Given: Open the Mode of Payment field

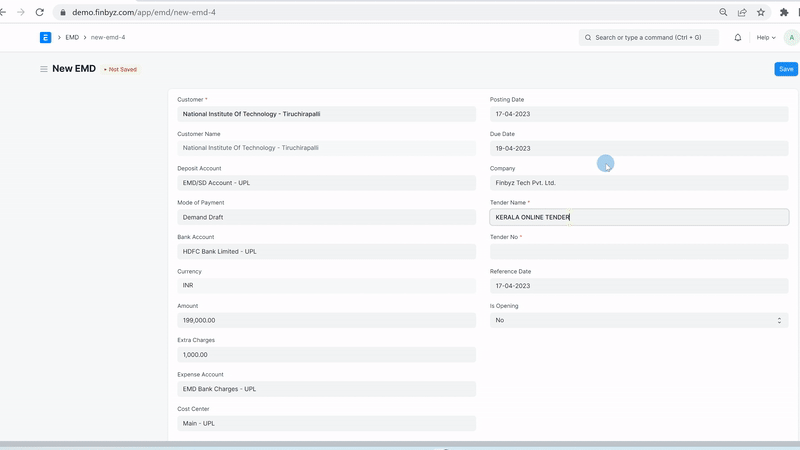Looking at the screenshot, I should coord(326,217).
